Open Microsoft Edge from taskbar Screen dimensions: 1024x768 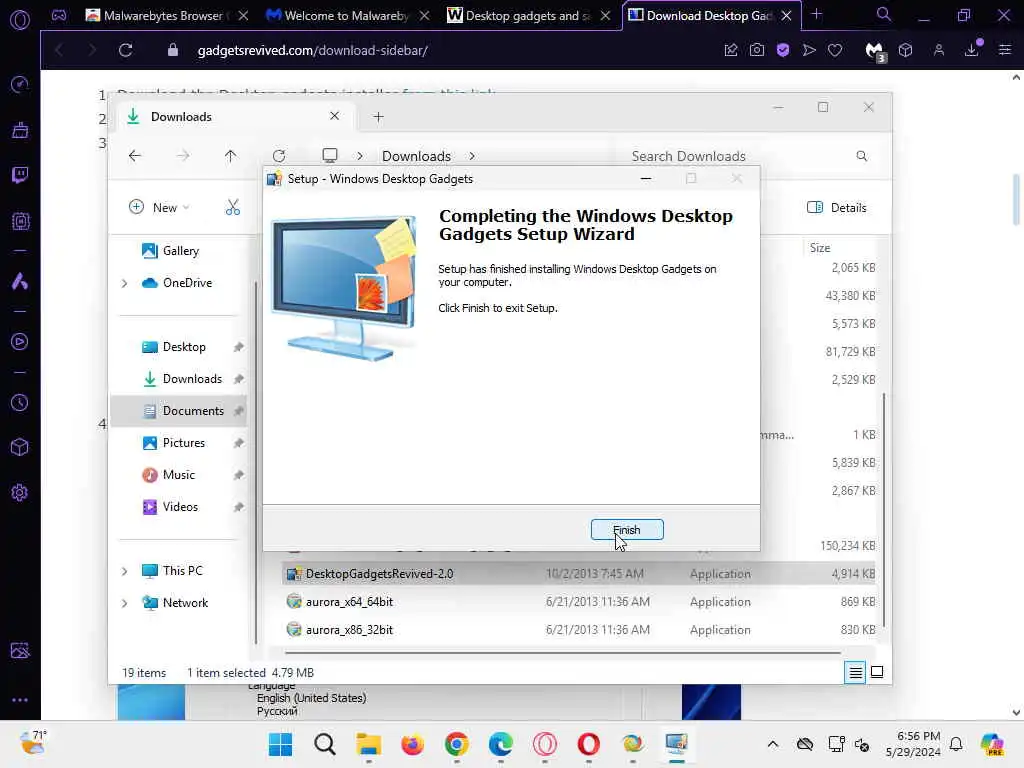click(500, 744)
